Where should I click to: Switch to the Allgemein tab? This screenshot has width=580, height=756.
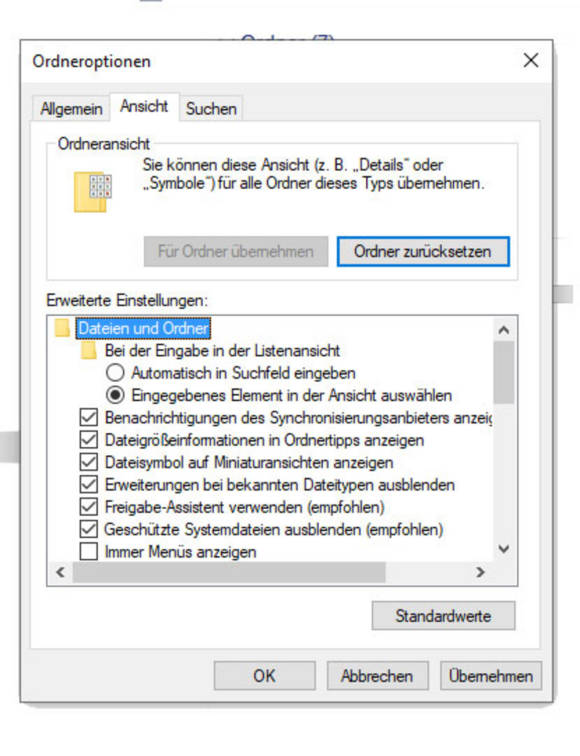point(71,108)
